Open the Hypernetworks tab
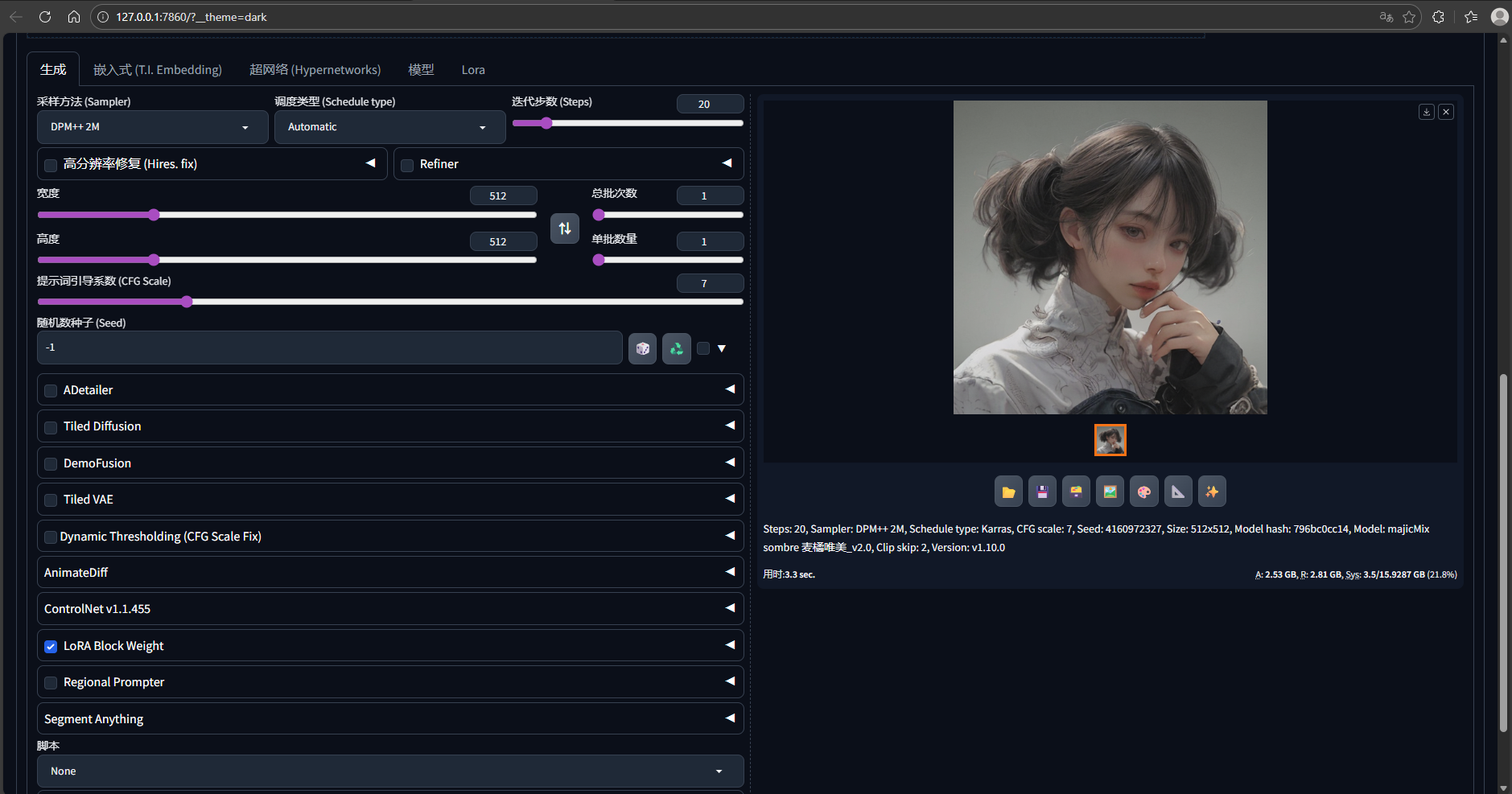 [x=315, y=70]
